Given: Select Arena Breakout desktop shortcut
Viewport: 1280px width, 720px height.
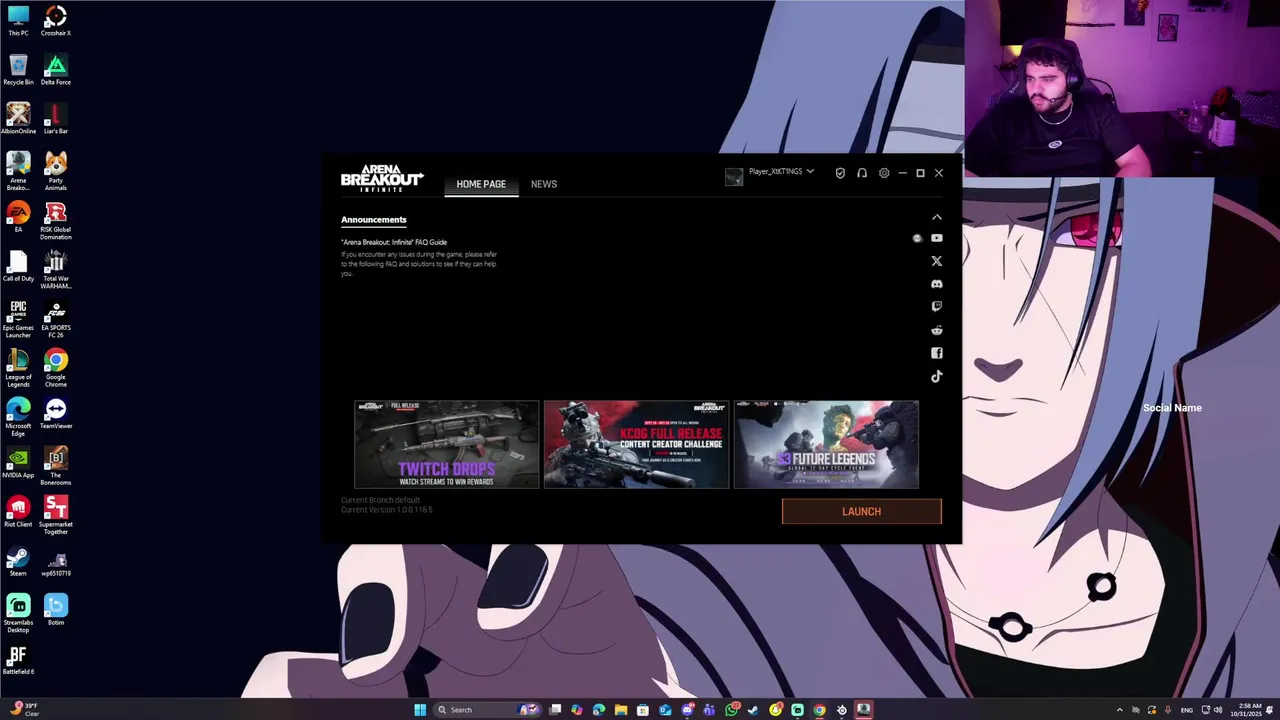Looking at the screenshot, I should 18,171.
